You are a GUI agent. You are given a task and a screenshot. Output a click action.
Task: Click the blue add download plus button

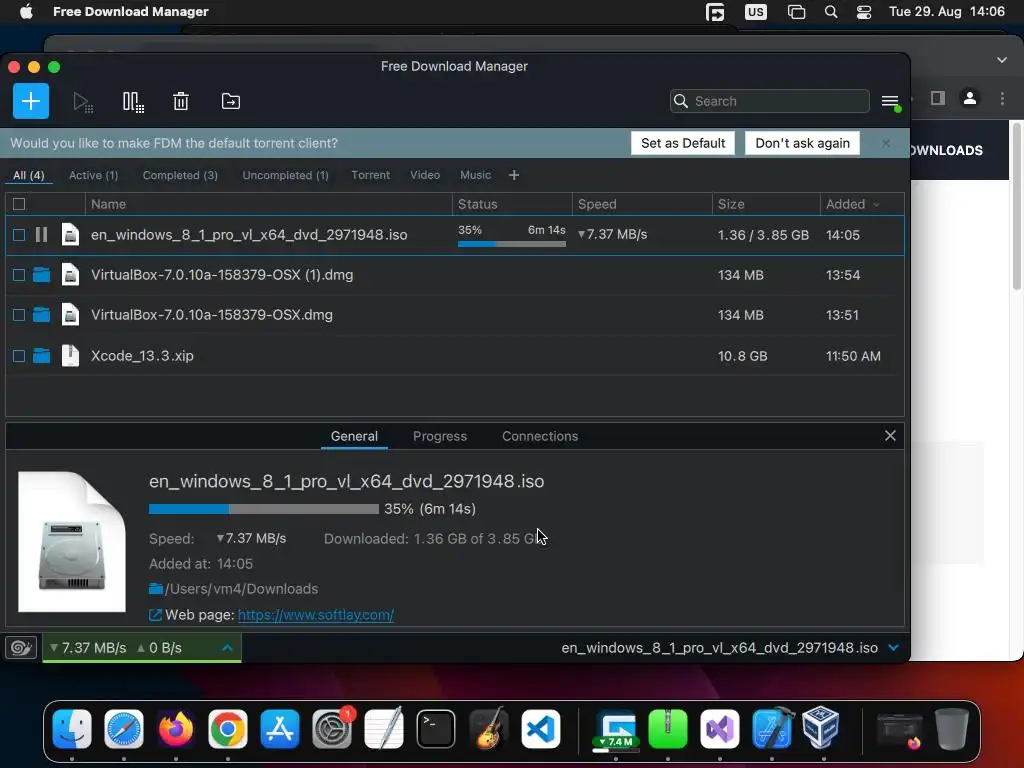pyautogui.click(x=31, y=101)
